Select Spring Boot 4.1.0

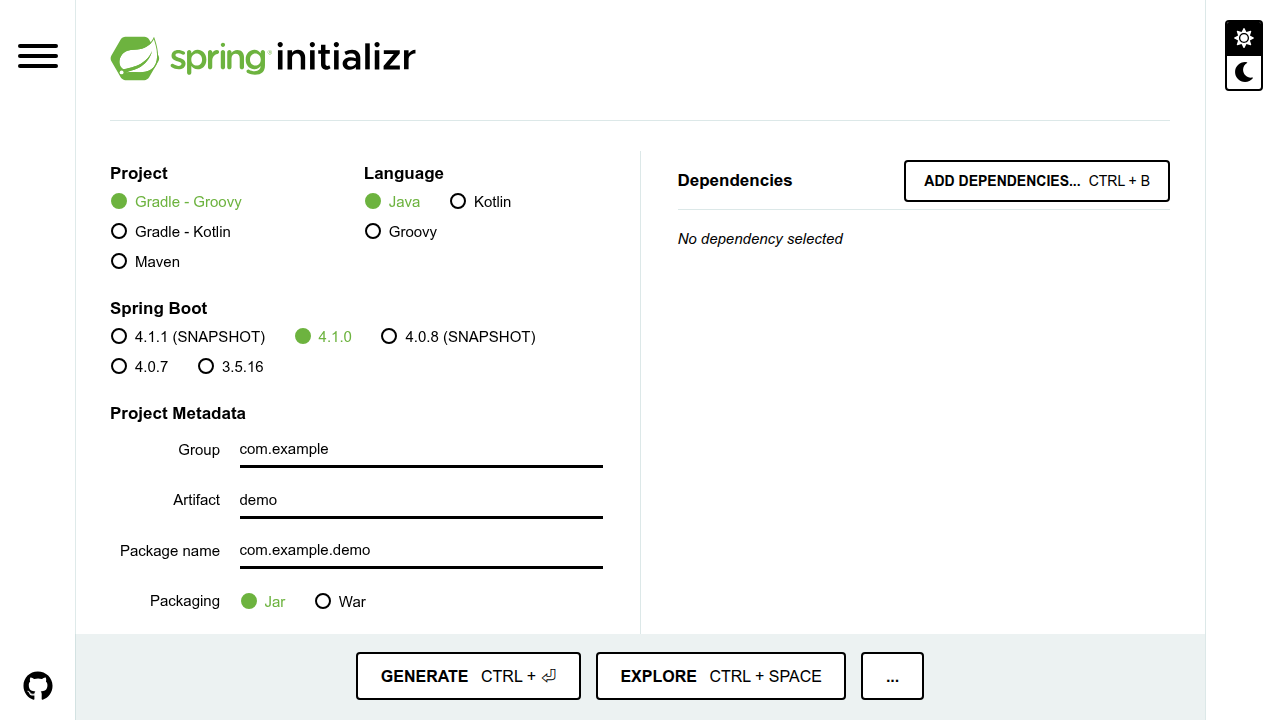click(x=323, y=336)
